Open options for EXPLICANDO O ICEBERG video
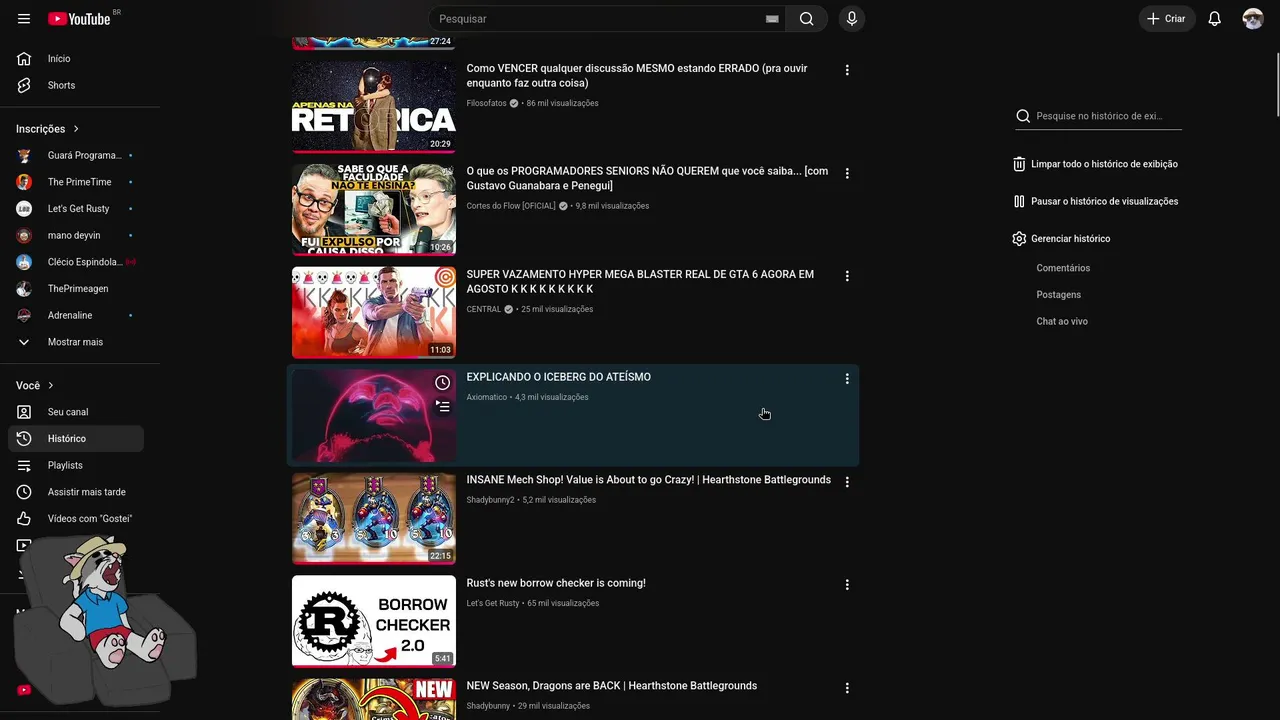The image size is (1280, 720). [847, 379]
